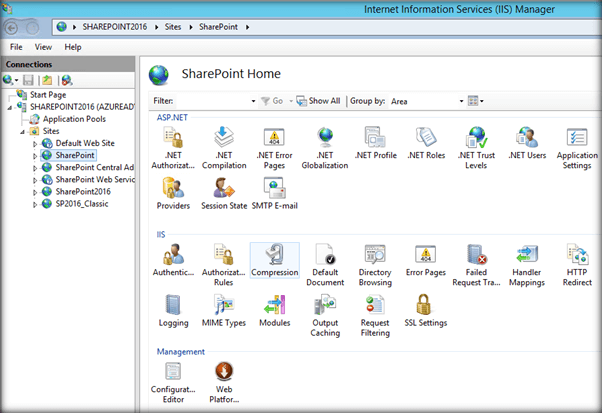This screenshot has height=413, width=602.
Task: Click Show All button
Action: coord(318,101)
